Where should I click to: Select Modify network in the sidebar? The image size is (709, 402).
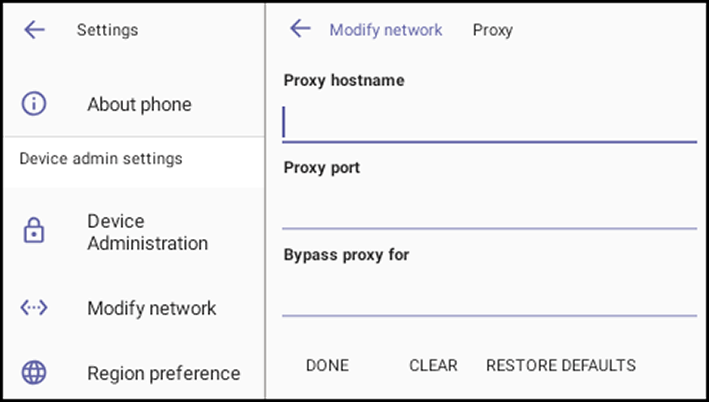pos(133,308)
